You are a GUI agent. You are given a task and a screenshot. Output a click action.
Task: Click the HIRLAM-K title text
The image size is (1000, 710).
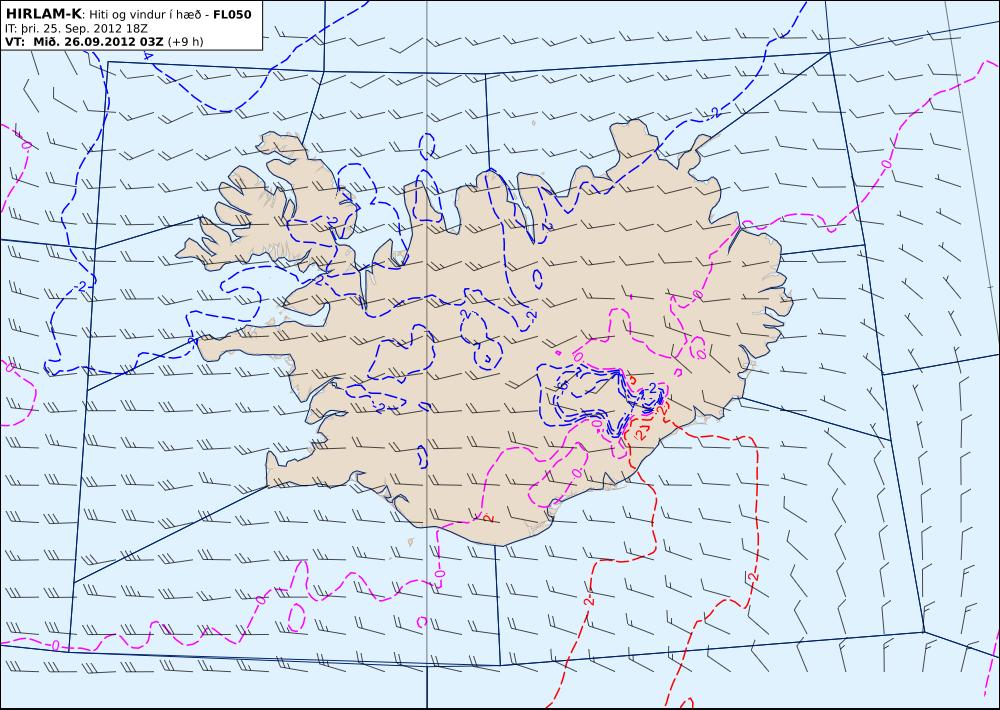[x=43, y=14]
